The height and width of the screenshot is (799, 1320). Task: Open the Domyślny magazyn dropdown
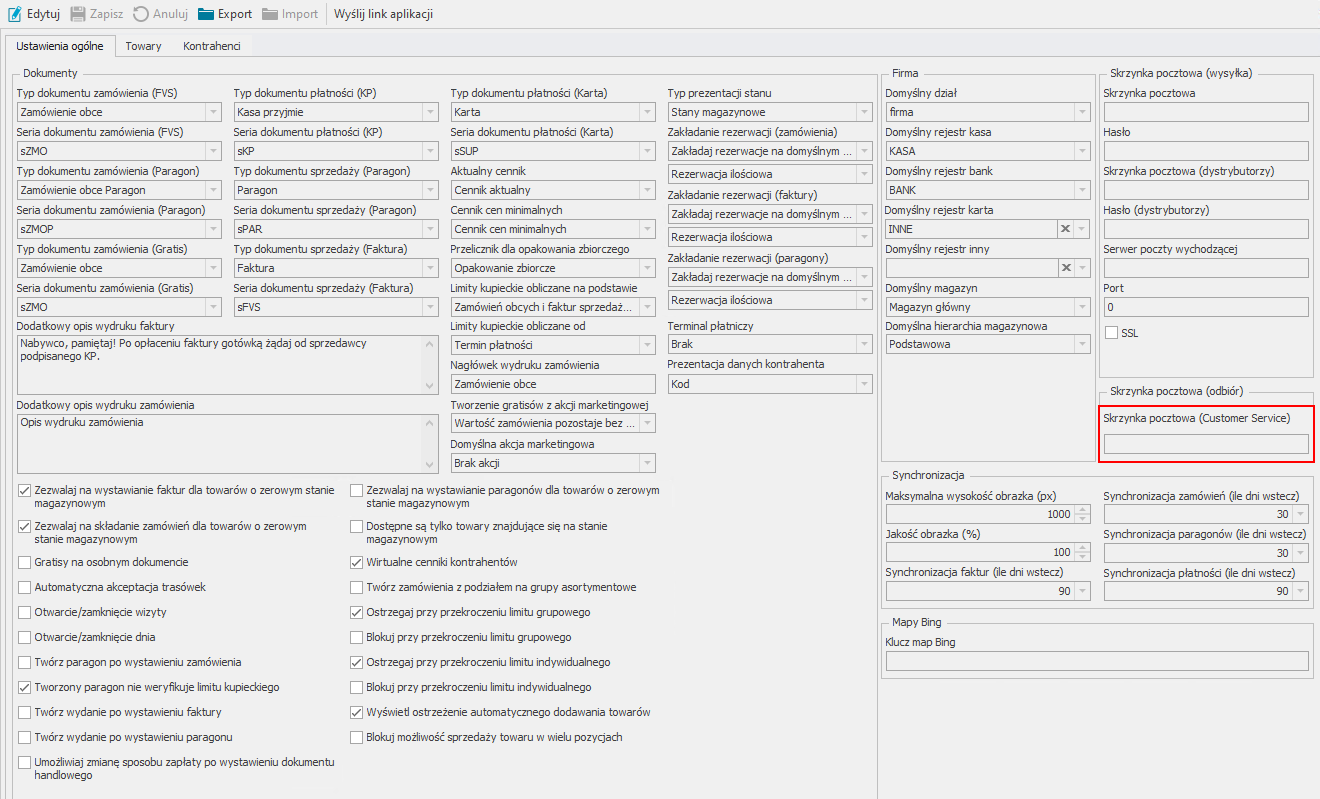(x=1081, y=307)
